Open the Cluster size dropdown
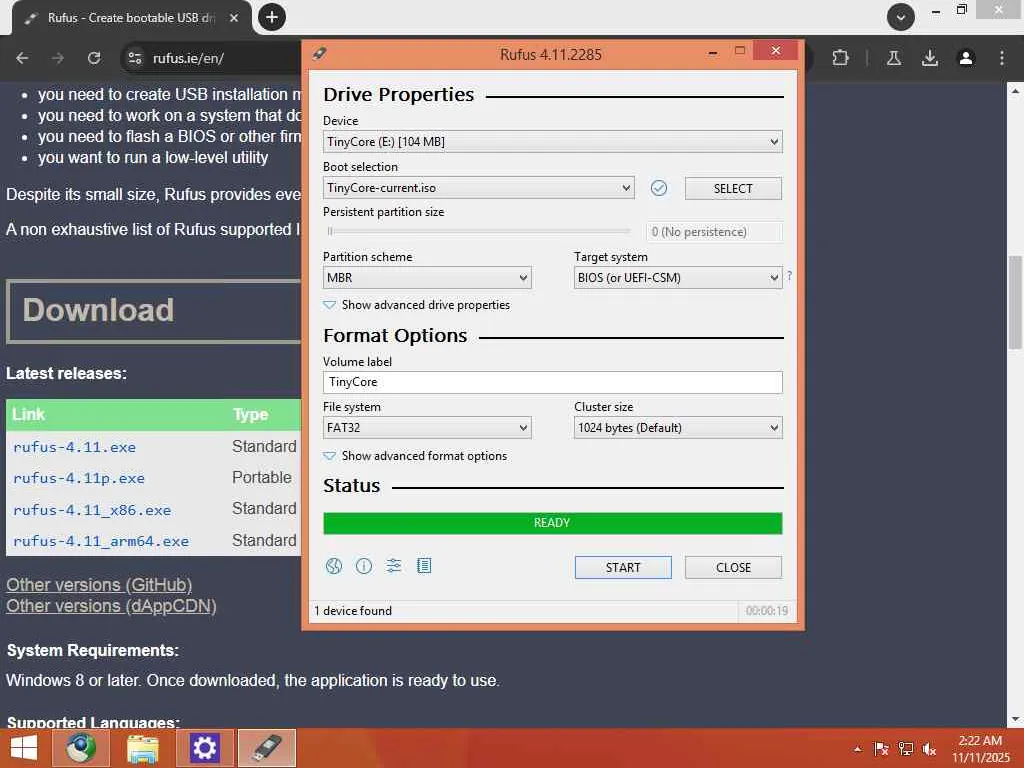This screenshot has height=768, width=1024. tap(678, 428)
